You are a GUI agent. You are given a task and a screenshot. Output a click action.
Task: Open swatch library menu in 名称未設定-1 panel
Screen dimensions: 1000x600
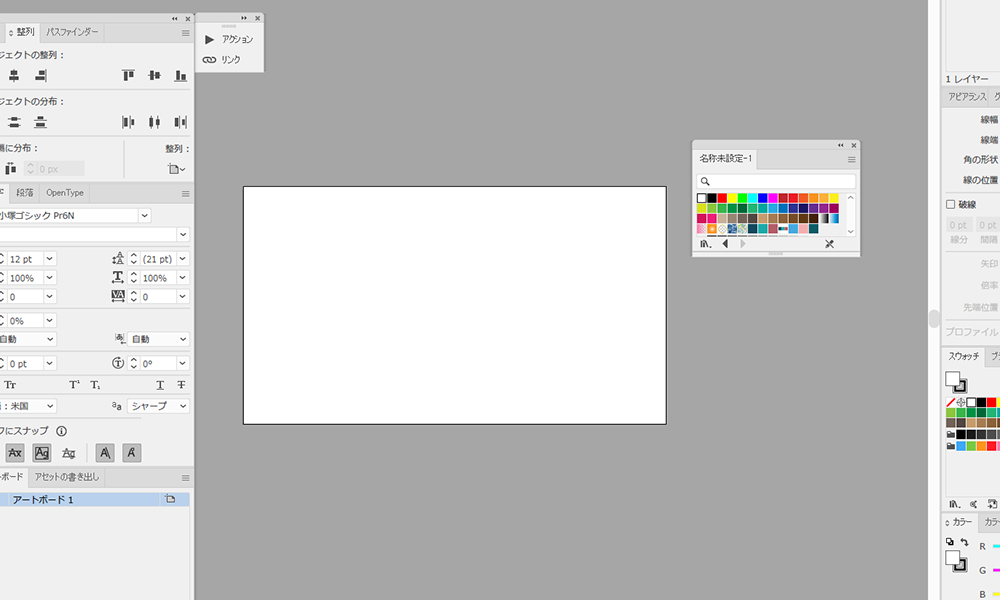tap(705, 244)
